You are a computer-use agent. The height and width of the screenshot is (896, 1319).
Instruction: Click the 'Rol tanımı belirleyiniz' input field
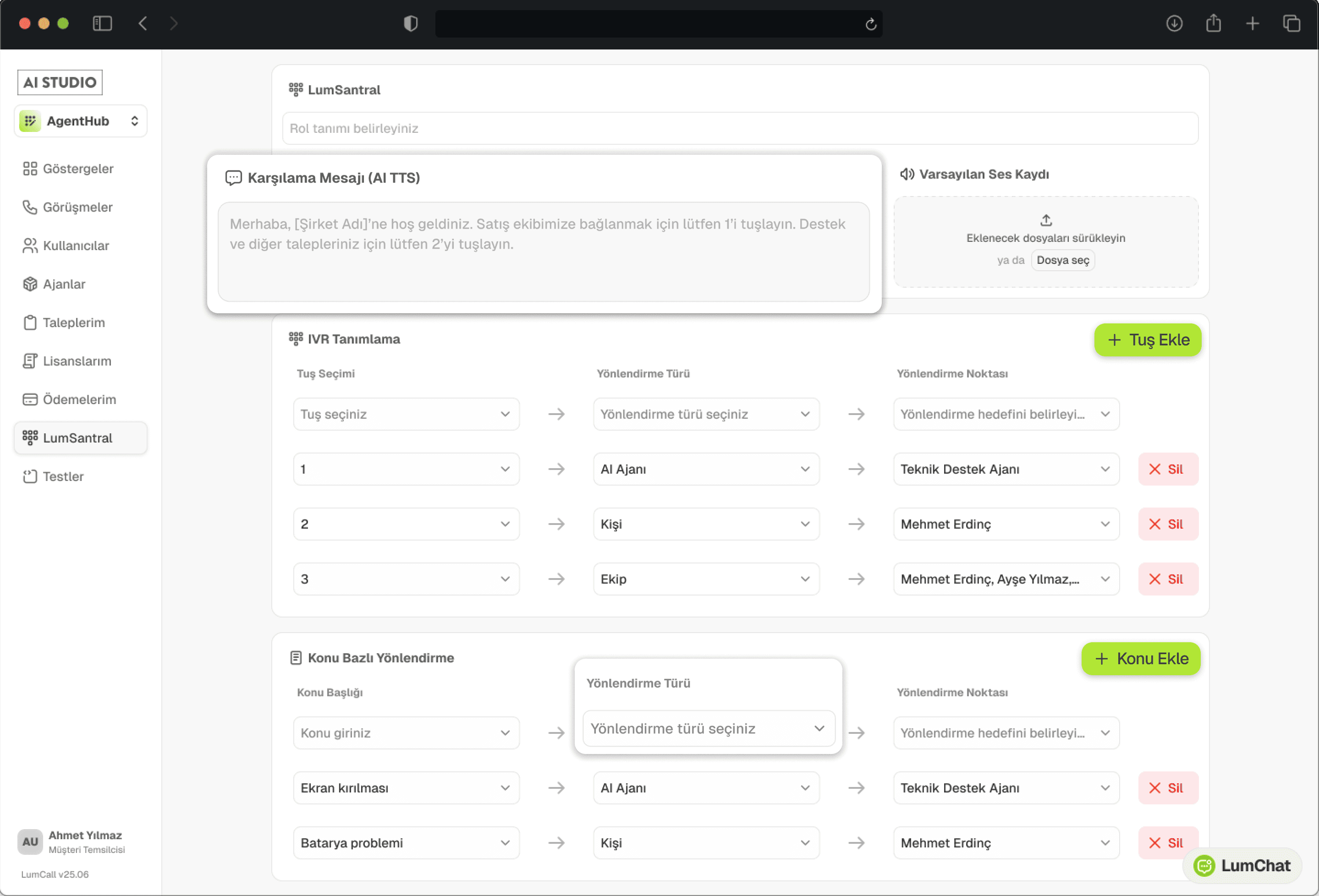click(740, 128)
